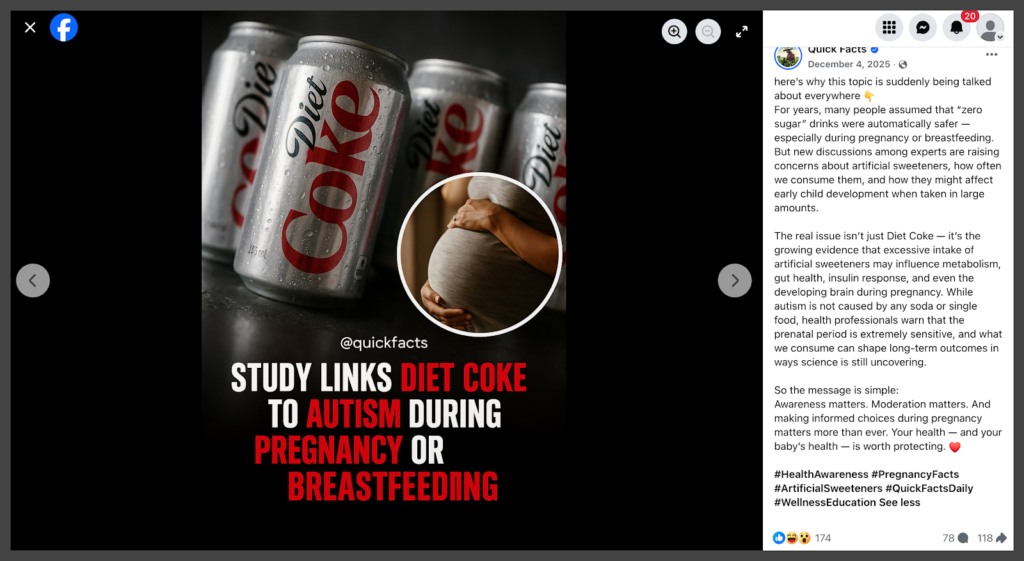Expand the account profile menu

[x=990, y=28]
